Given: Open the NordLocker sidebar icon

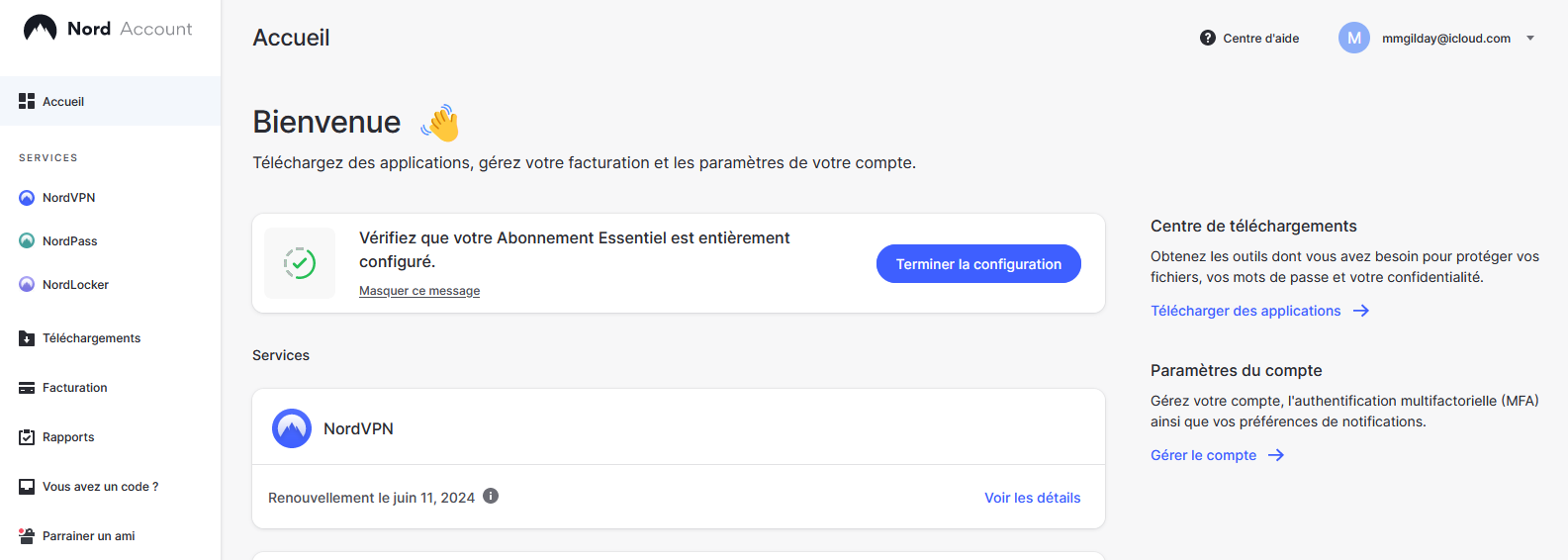Looking at the screenshot, I should (27, 285).
